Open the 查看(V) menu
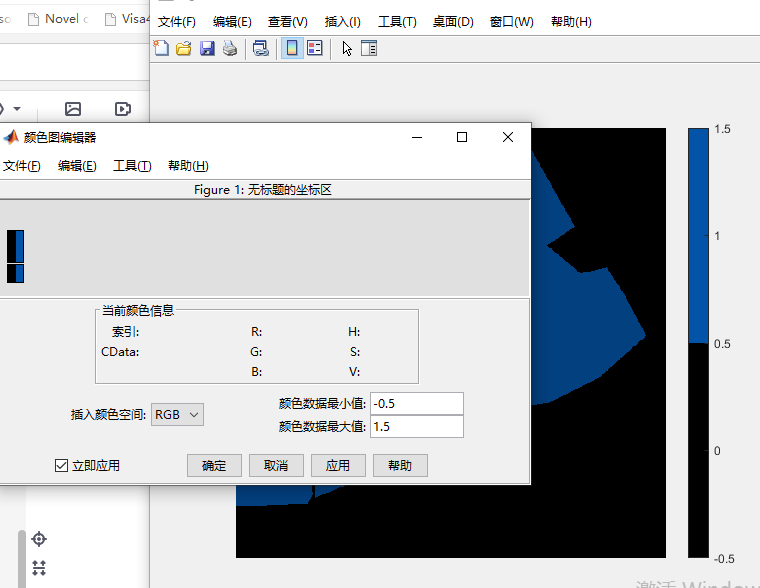The width and height of the screenshot is (760, 588). tap(287, 22)
